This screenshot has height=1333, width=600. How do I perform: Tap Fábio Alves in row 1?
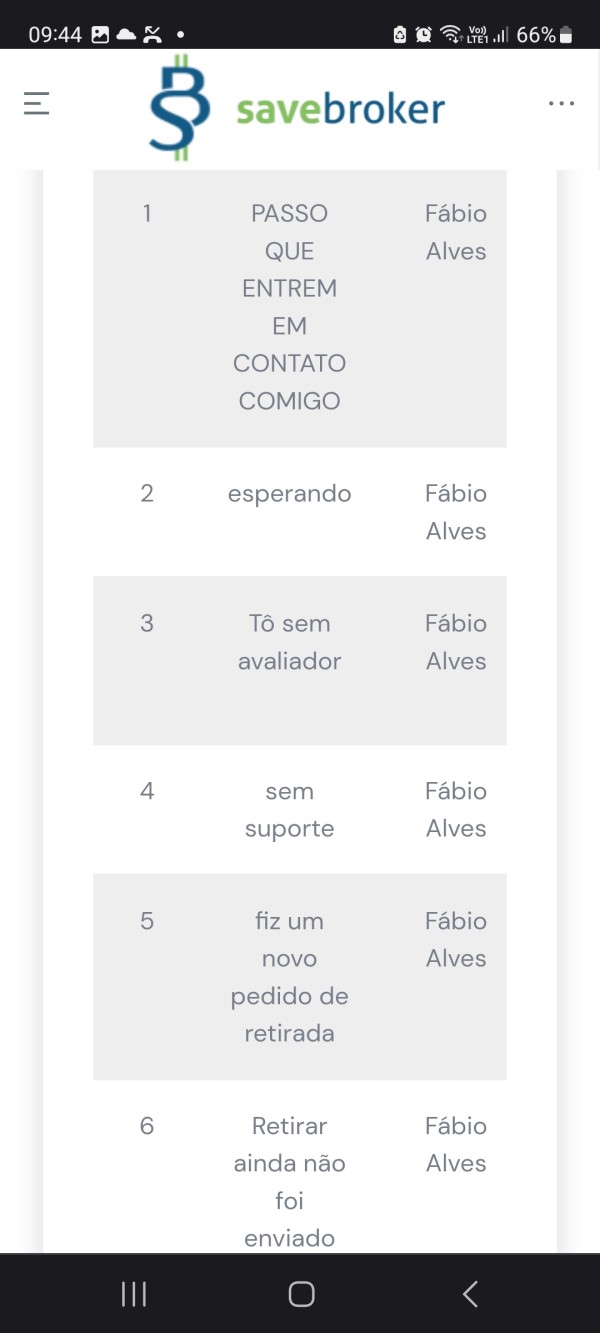tap(456, 232)
